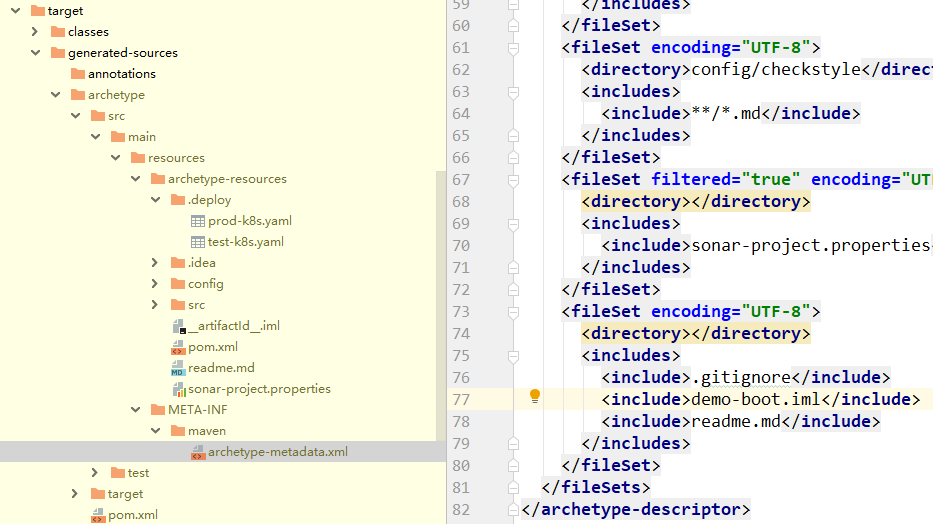Expand the test folder arrow
The image size is (933, 524).
(x=95, y=473)
